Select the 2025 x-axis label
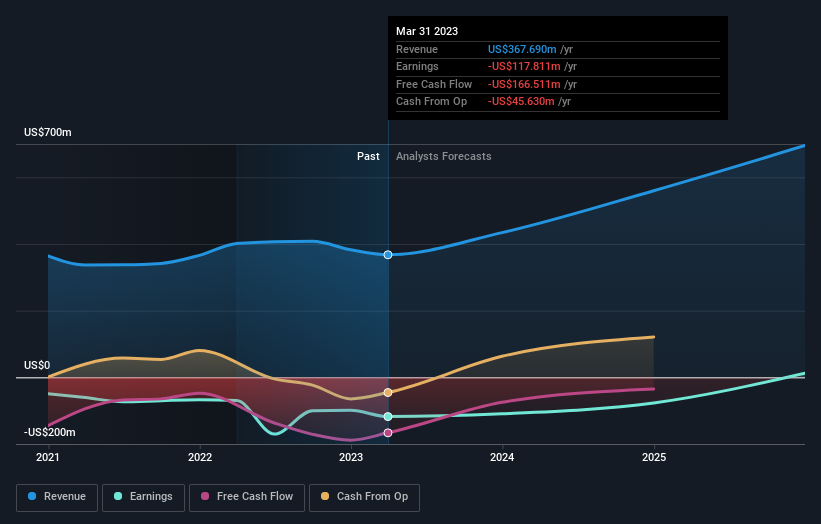 pyautogui.click(x=654, y=457)
